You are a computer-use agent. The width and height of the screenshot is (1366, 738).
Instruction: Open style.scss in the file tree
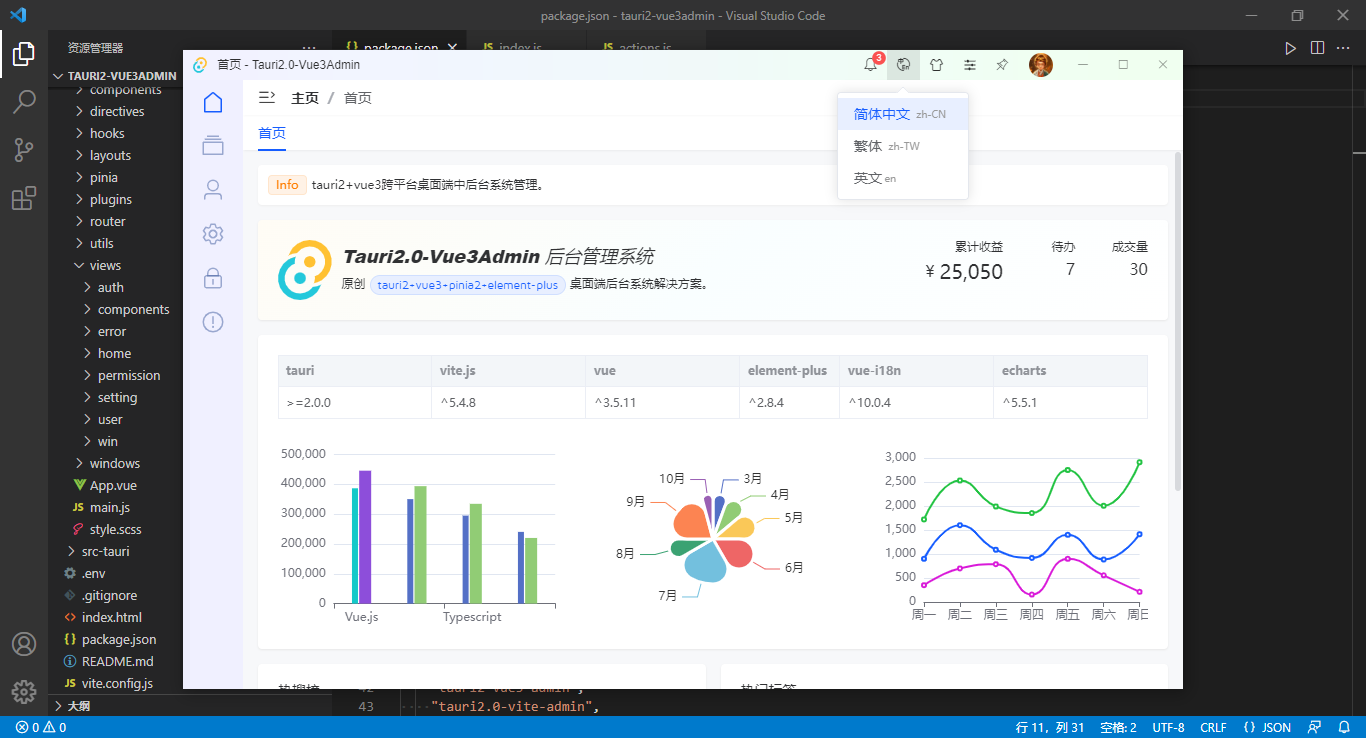(115, 529)
